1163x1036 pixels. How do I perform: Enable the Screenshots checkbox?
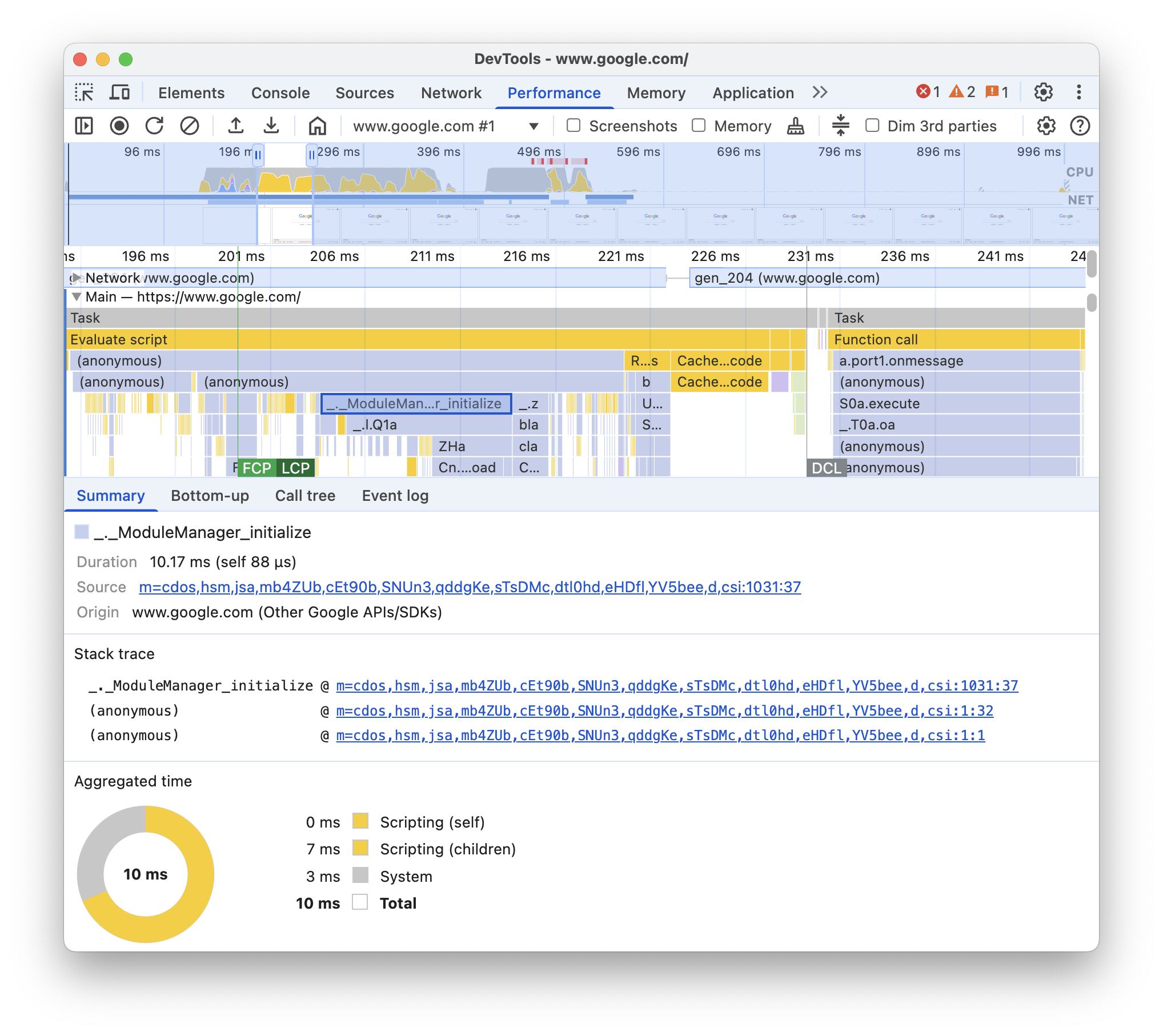click(x=574, y=126)
